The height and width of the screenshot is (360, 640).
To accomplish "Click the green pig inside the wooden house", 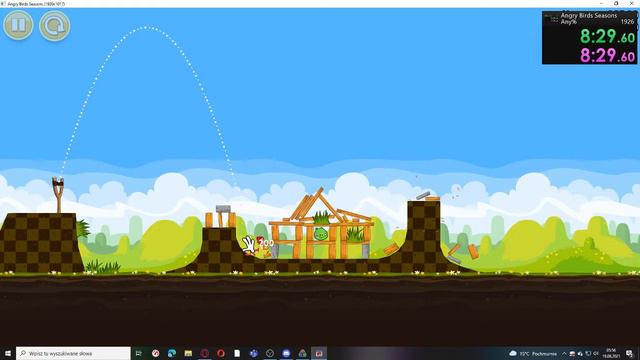I will click(x=320, y=234).
